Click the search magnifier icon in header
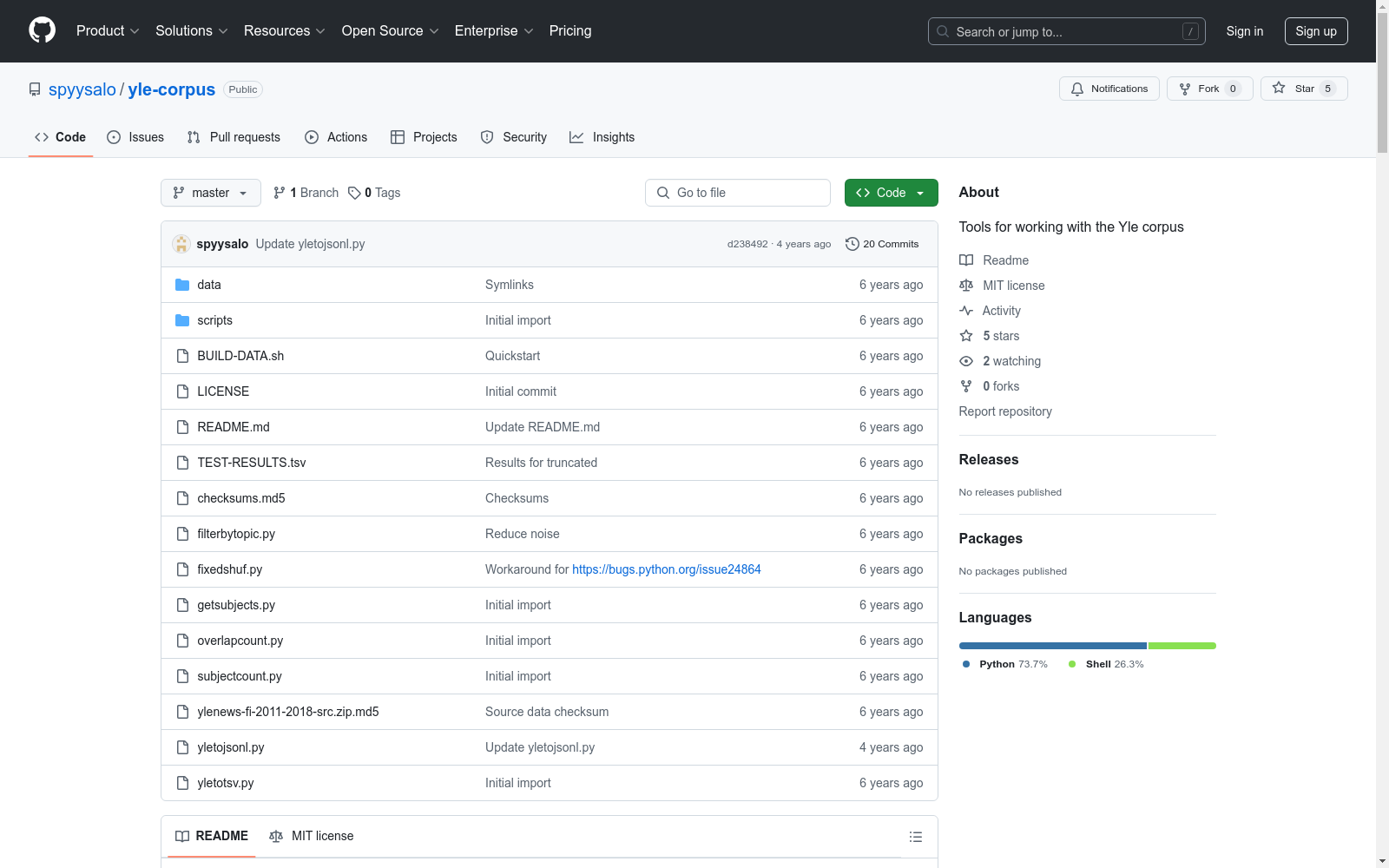 pos(943,31)
